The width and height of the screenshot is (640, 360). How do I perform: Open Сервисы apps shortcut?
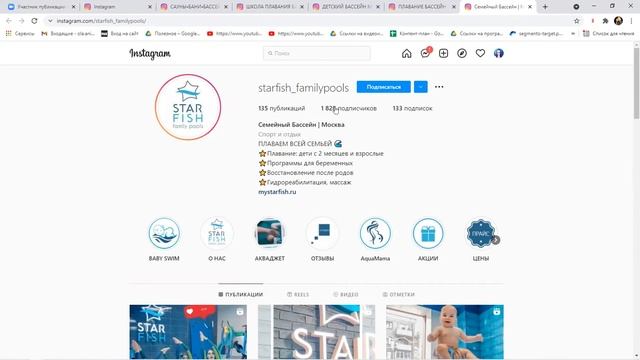tap(20, 33)
